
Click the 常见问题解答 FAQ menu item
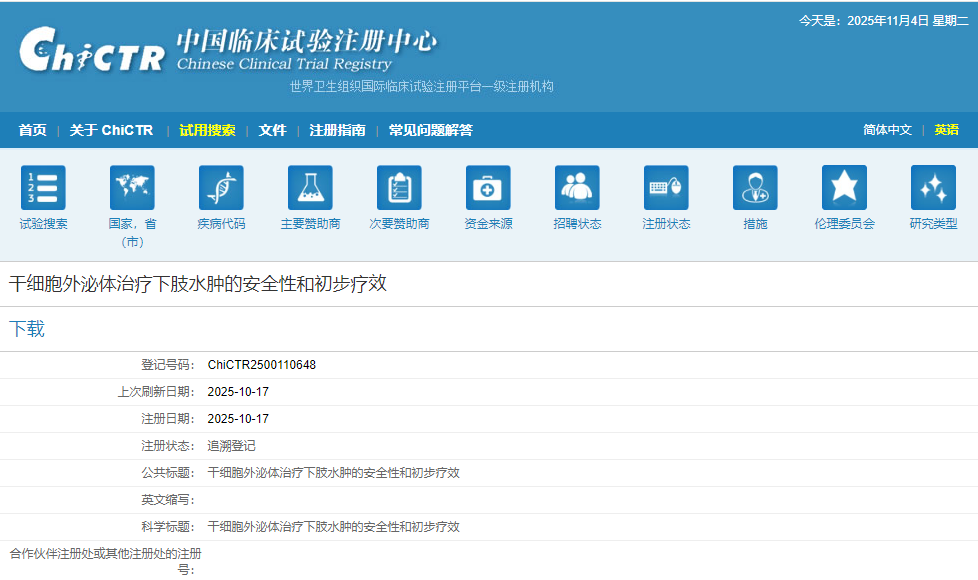click(x=430, y=129)
